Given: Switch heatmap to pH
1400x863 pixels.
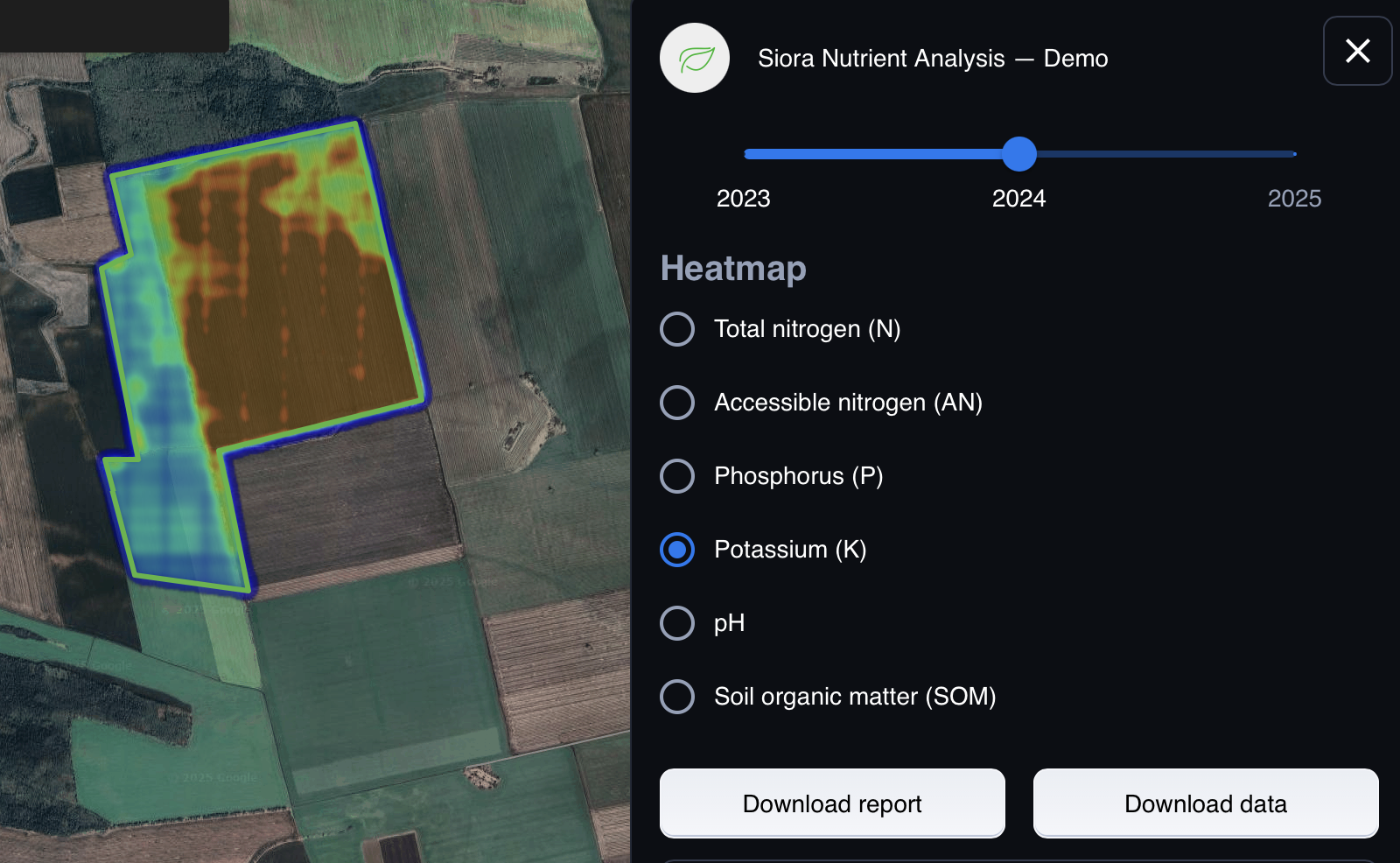Looking at the screenshot, I should (677, 623).
